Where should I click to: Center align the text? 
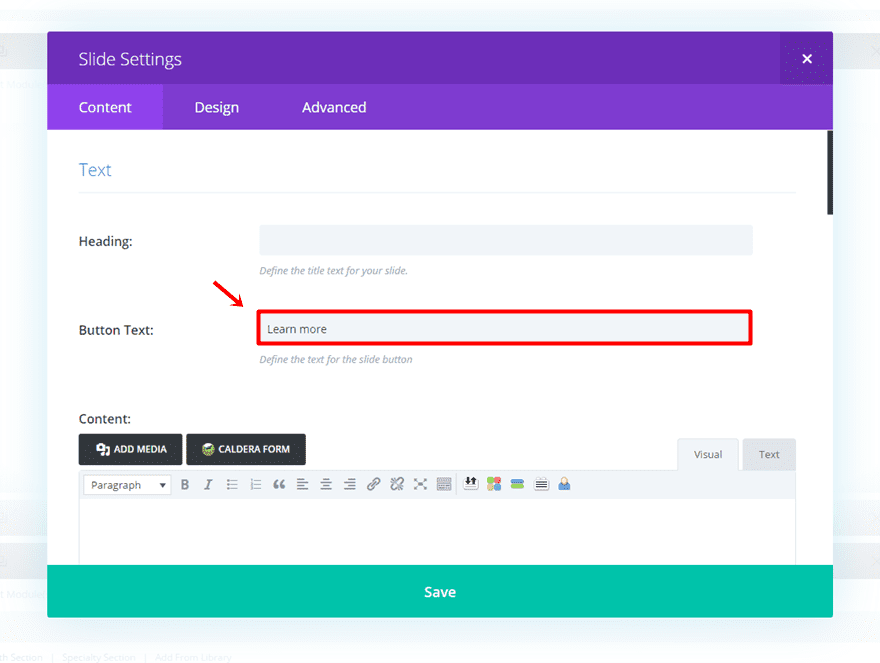pos(326,485)
